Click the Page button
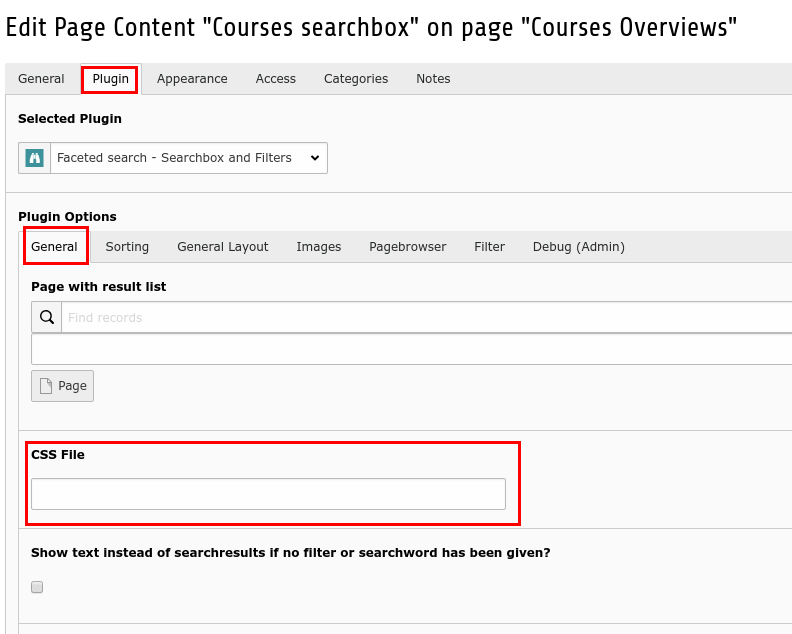 62,386
